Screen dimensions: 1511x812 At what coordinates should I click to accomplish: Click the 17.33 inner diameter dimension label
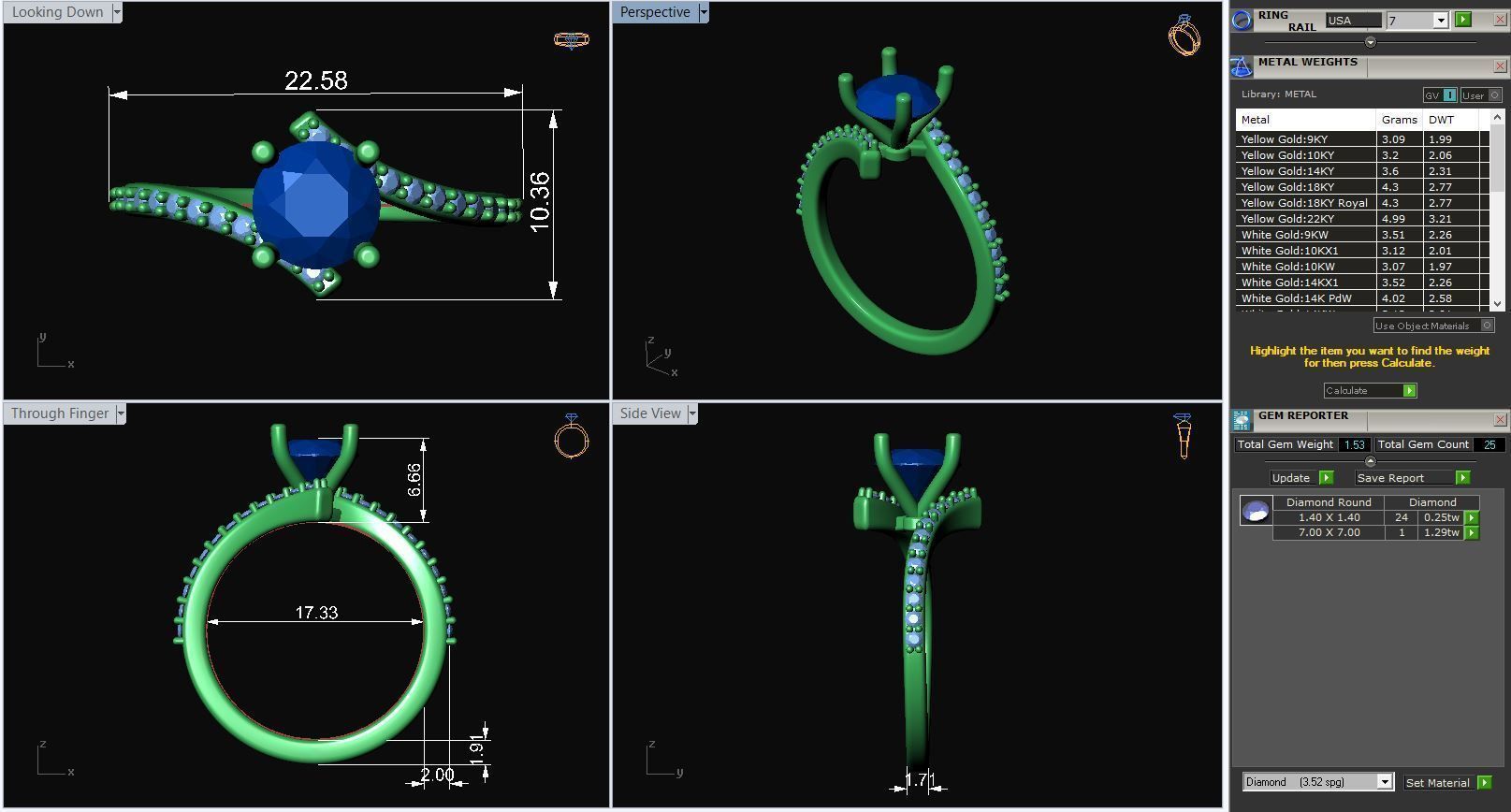click(x=316, y=613)
